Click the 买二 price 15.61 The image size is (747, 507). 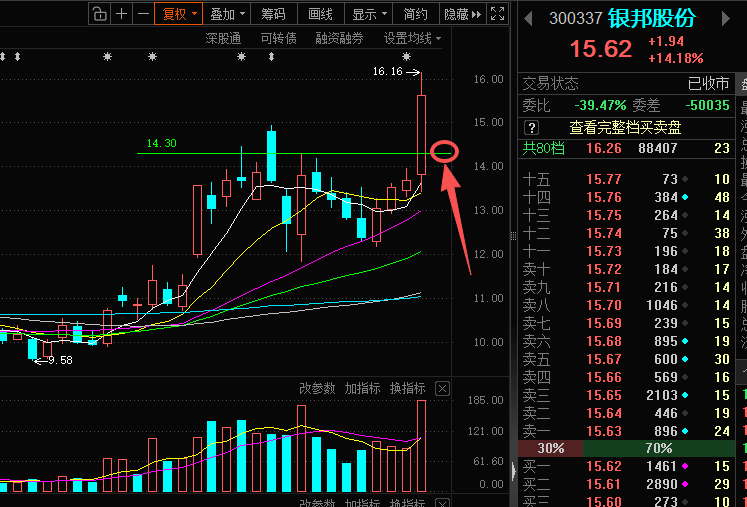click(604, 484)
